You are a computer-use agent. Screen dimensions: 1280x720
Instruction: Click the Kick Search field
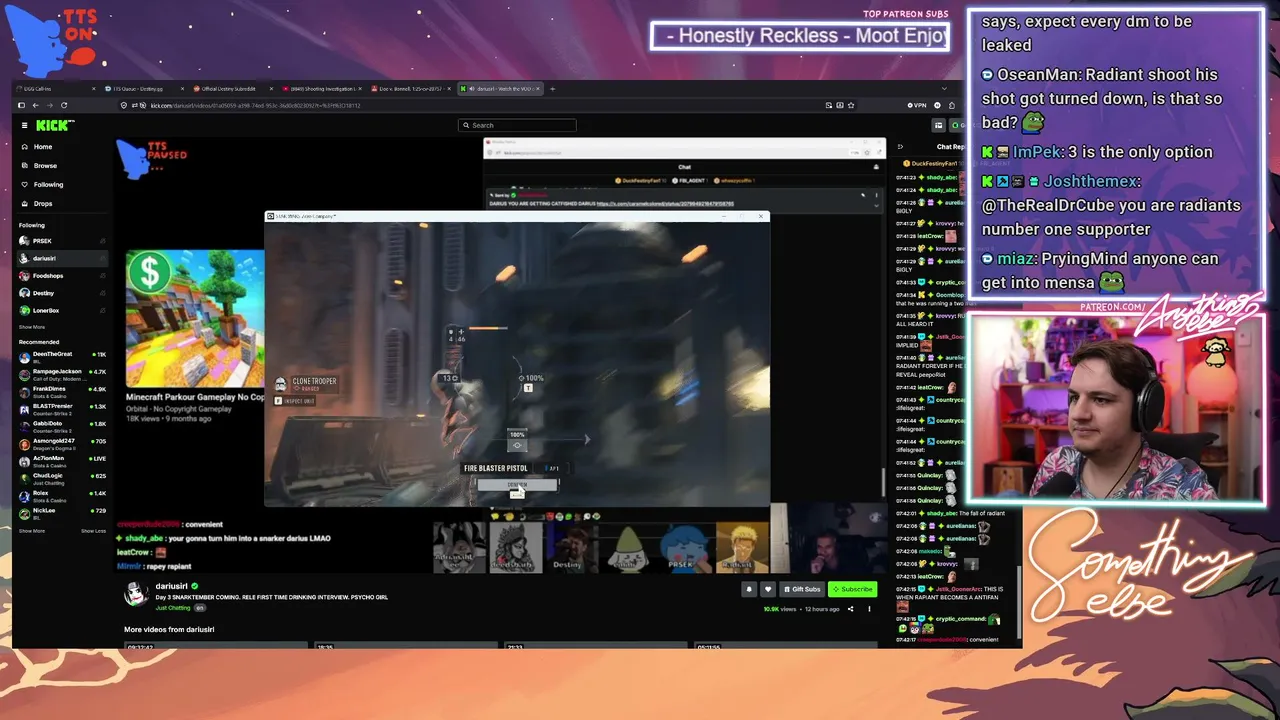tap(518, 125)
